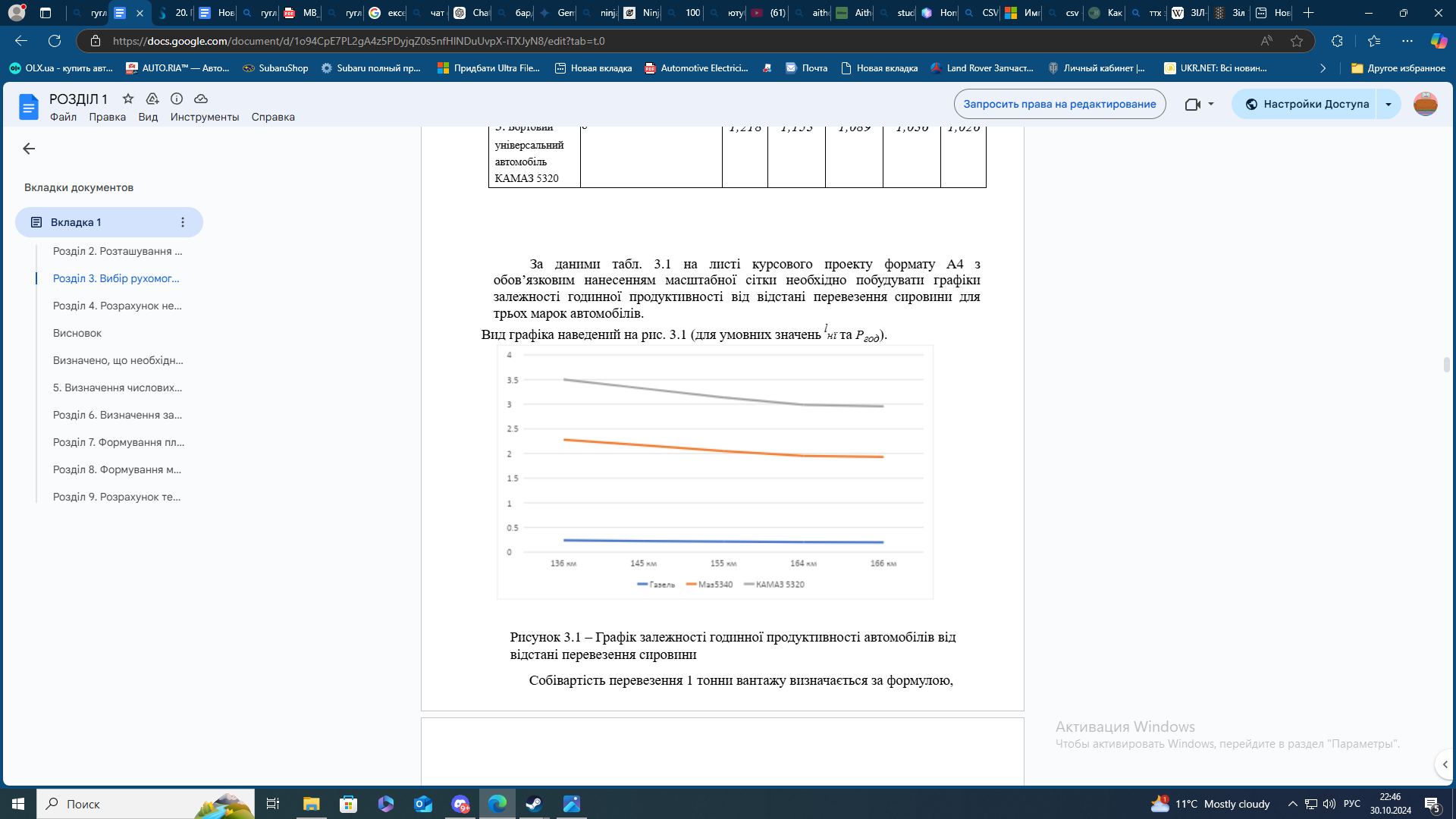The height and width of the screenshot is (819, 1456).
Task: Jump to Розділ 6. Визначення heading
Action: [x=118, y=415]
